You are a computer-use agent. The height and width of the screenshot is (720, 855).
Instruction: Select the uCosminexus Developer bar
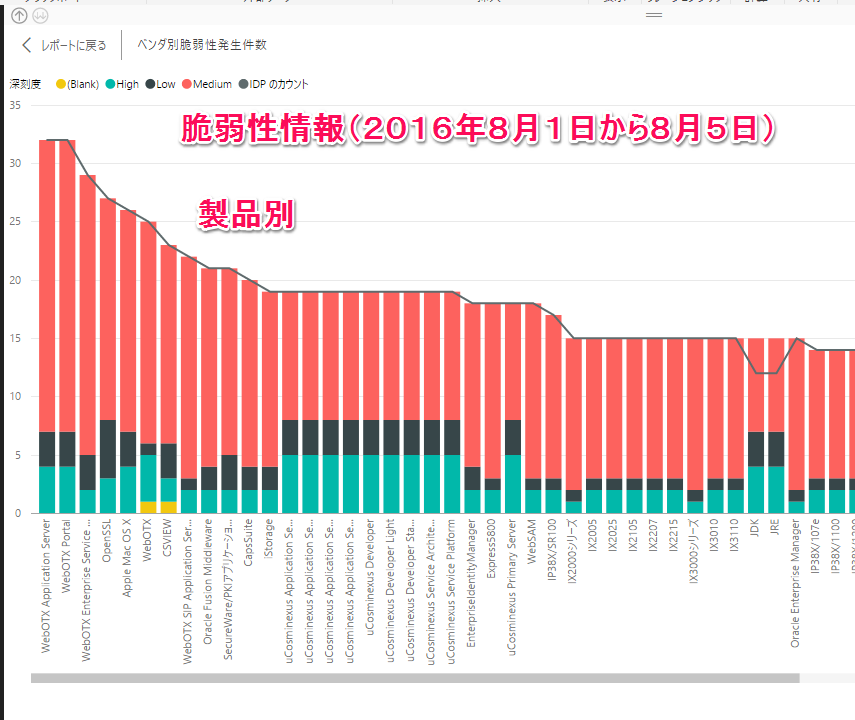[371, 403]
